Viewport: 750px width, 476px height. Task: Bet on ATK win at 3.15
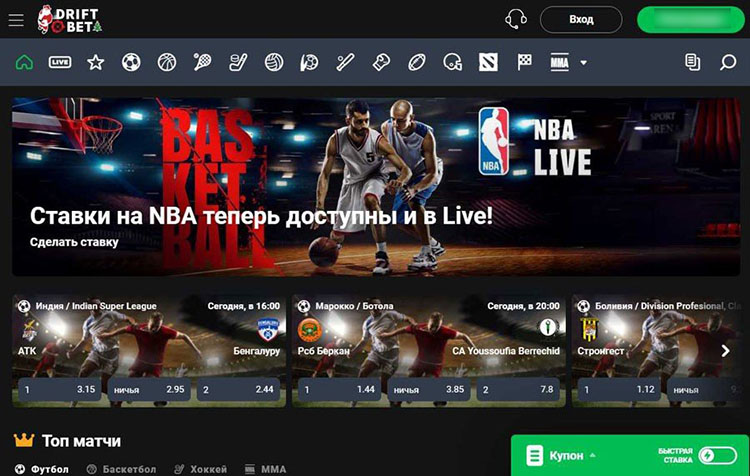point(59,389)
